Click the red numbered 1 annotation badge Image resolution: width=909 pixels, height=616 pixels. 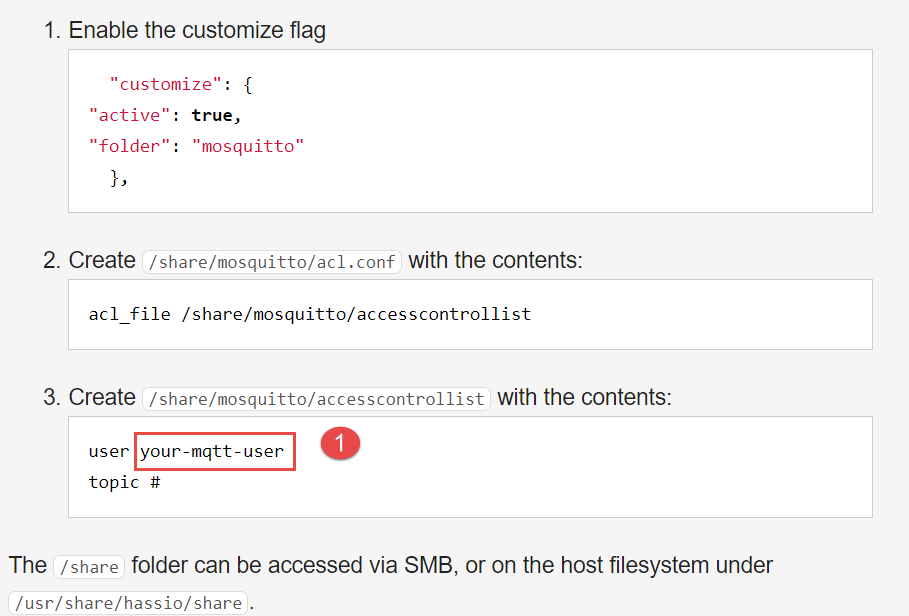[x=340, y=443]
